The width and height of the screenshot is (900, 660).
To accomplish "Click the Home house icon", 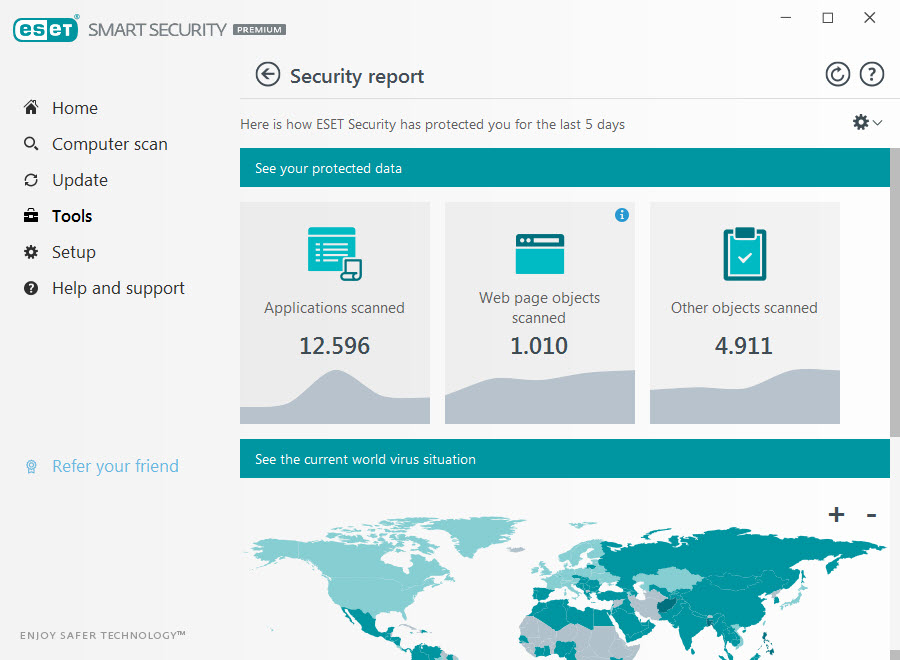I will (31, 107).
